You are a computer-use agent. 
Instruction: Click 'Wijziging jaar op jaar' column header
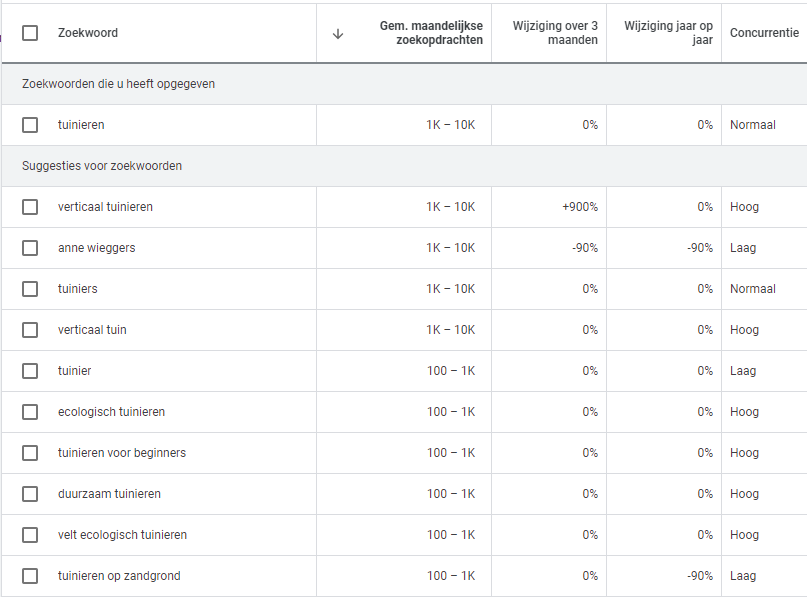click(x=668, y=33)
